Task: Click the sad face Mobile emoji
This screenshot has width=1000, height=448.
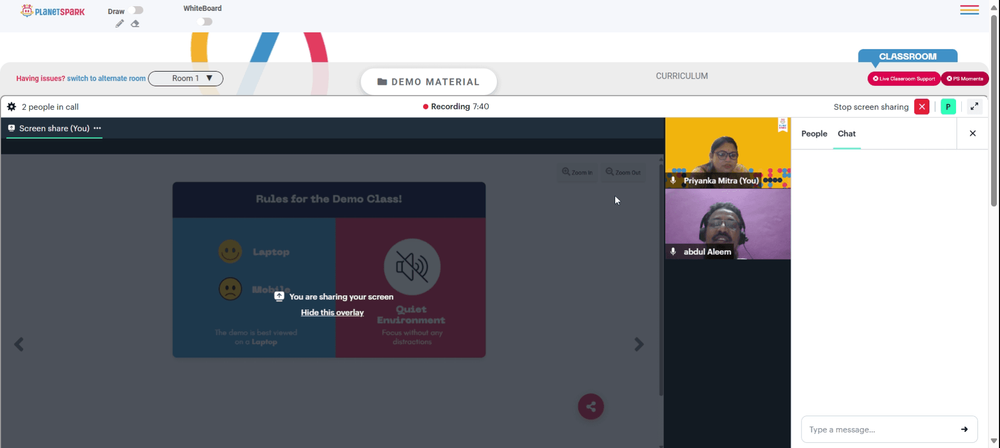Action: tap(230, 289)
